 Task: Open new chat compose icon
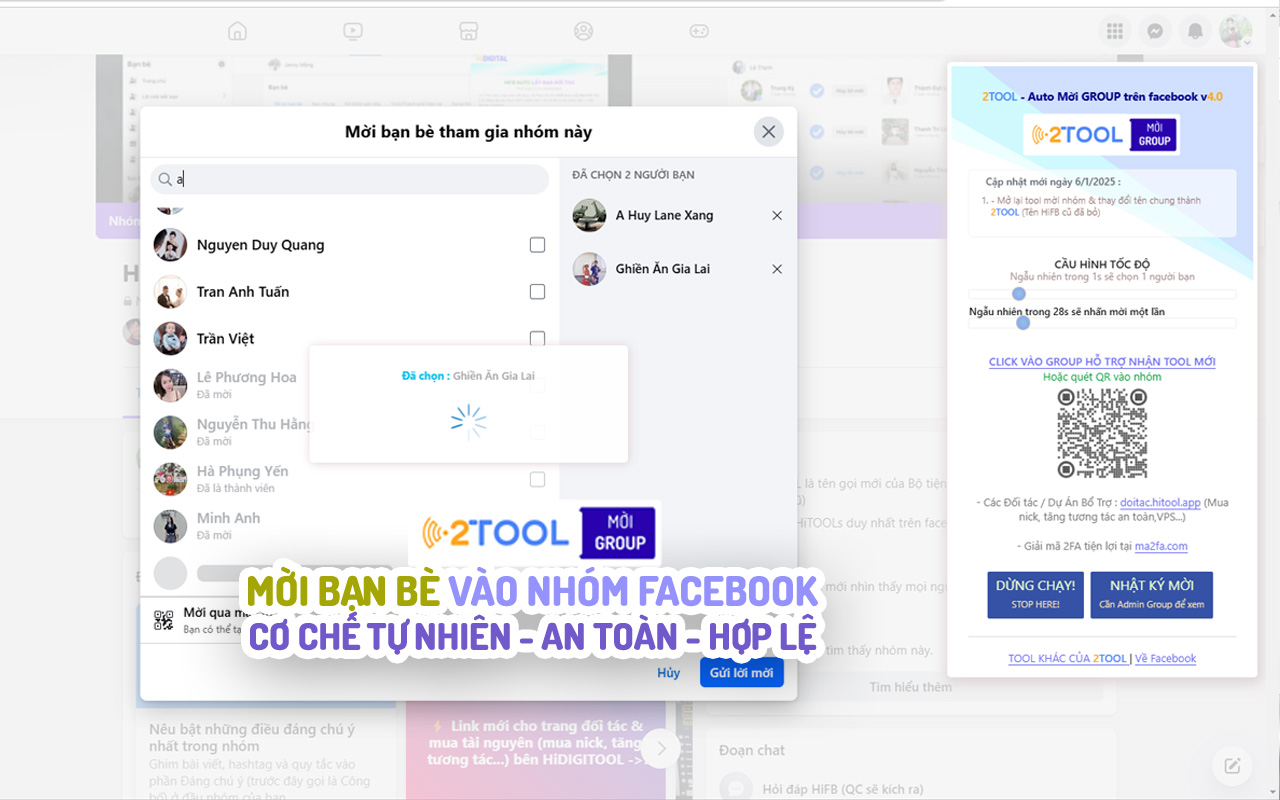coord(1232,765)
